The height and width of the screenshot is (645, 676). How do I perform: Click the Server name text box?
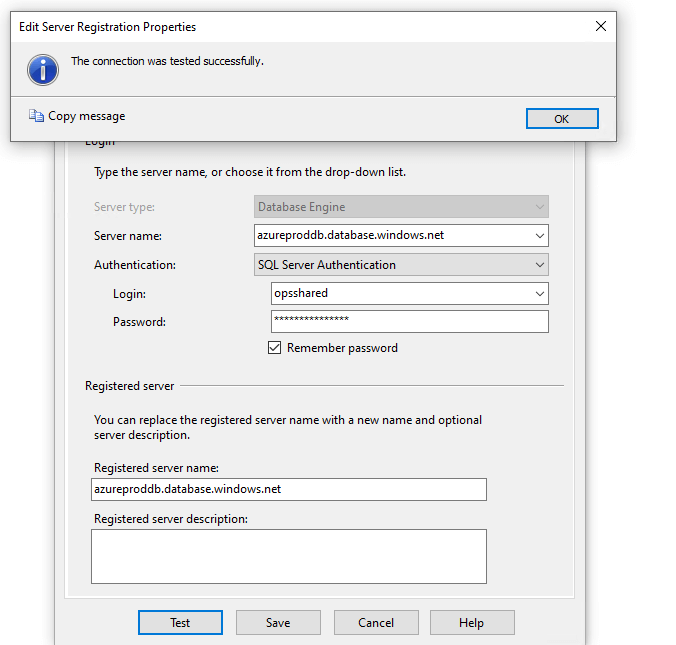[392, 236]
